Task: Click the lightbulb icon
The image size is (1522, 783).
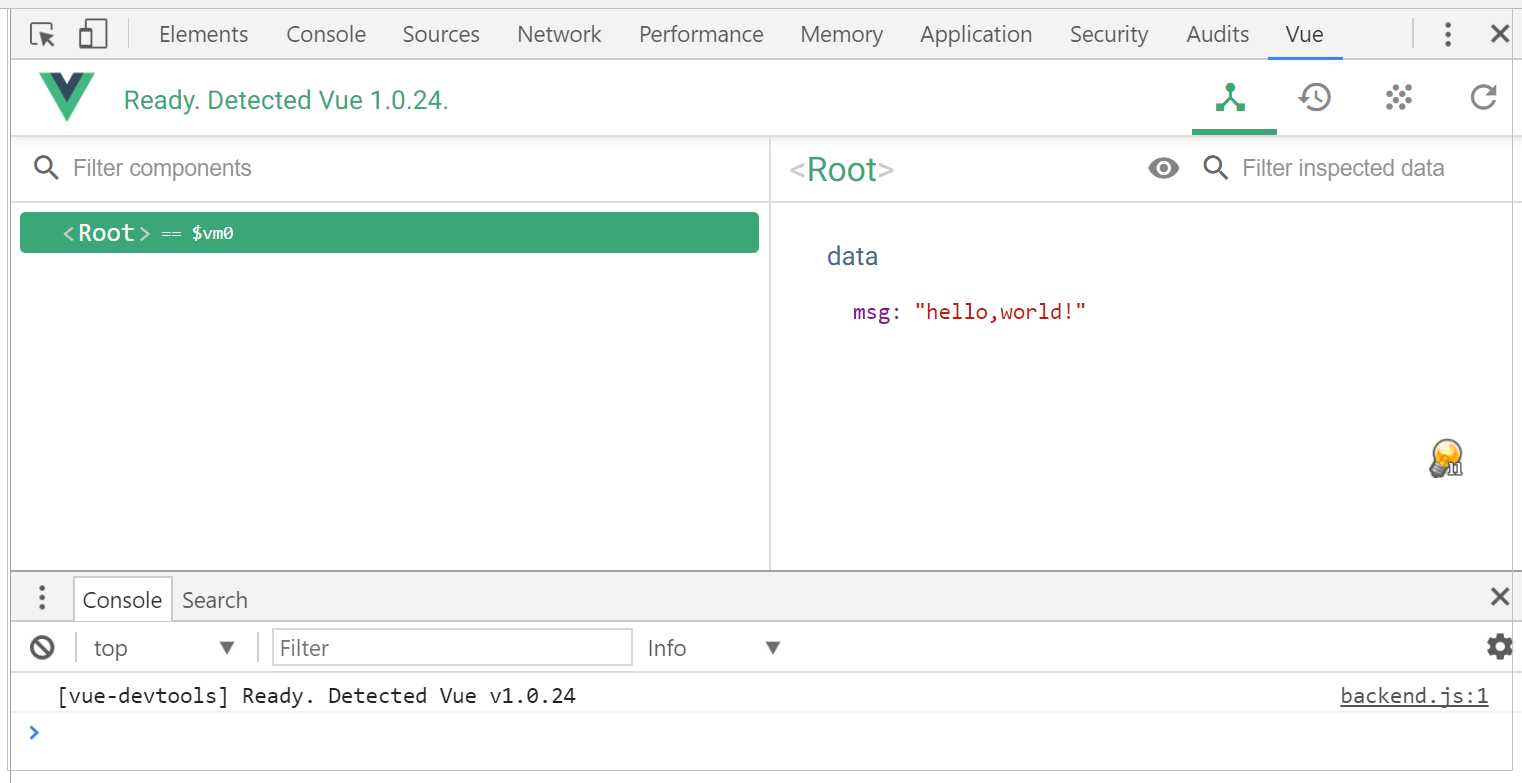Action: point(1446,458)
